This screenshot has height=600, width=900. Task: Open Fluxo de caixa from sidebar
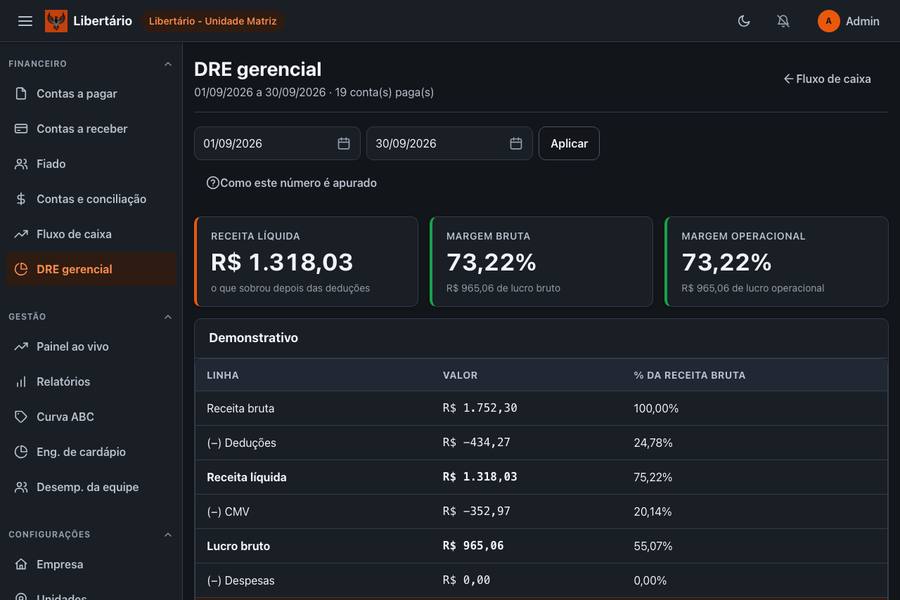tap(91, 234)
